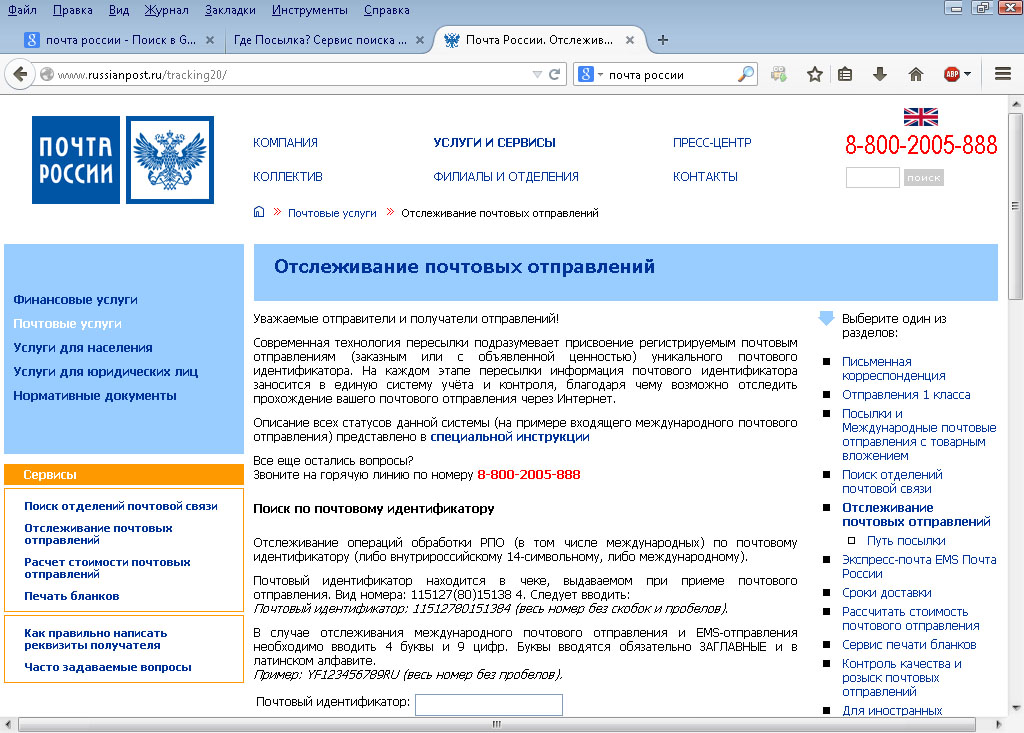
Task: Click the Почта России text logo
Action: [76, 160]
